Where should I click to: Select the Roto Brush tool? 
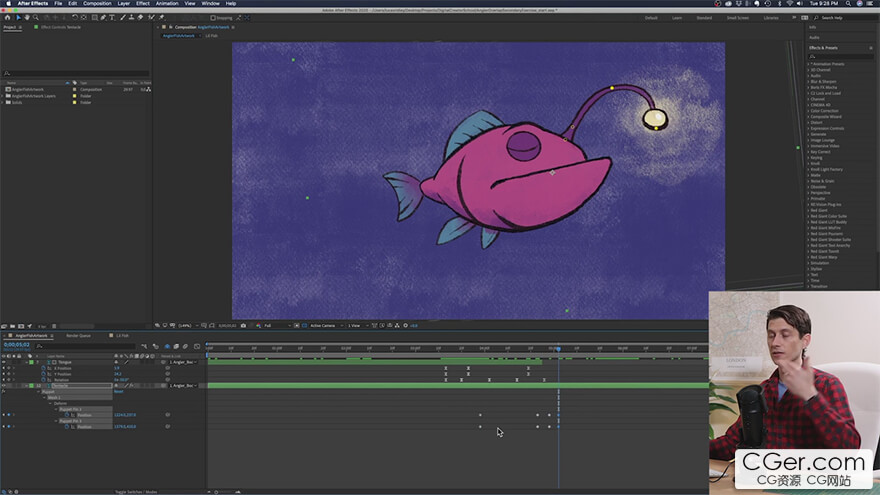(150, 17)
